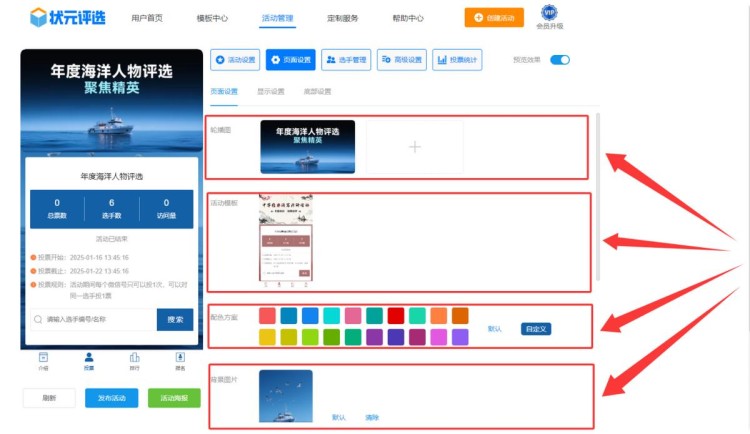Switch to the 底部设置 tab
This screenshot has width=750, height=434.
click(x=317, y=91)
